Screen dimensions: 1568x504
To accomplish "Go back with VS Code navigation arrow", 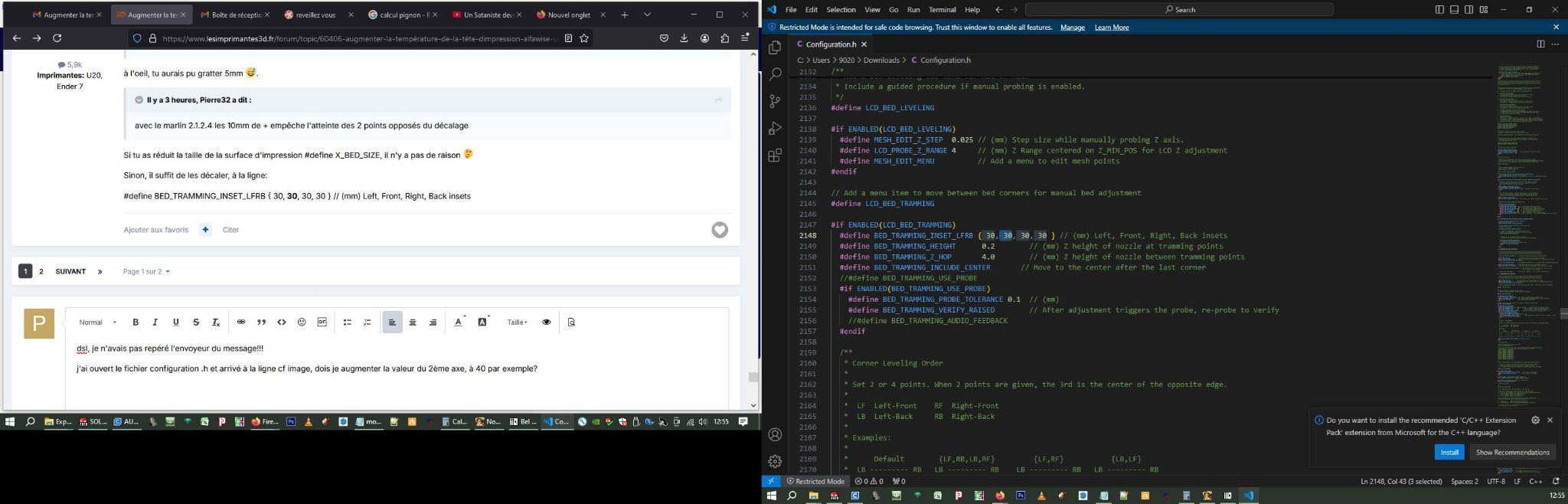I will point(998,10).
